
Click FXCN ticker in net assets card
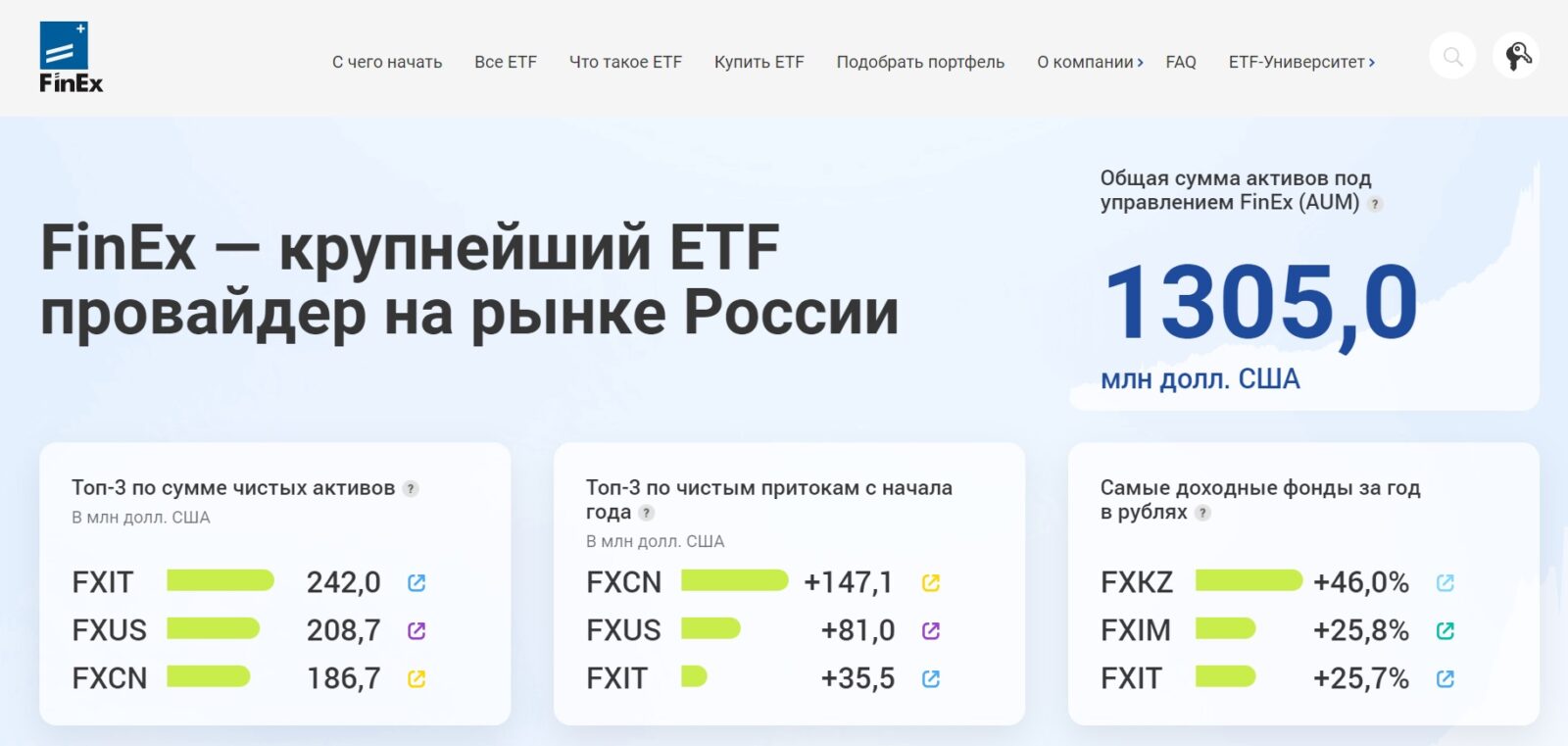pyautogui.click(x=109, y=678)
